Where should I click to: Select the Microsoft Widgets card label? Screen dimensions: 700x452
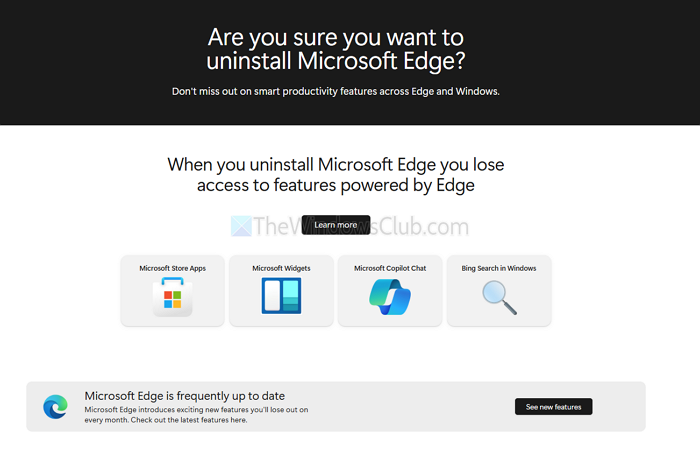(x=281, y=268)
